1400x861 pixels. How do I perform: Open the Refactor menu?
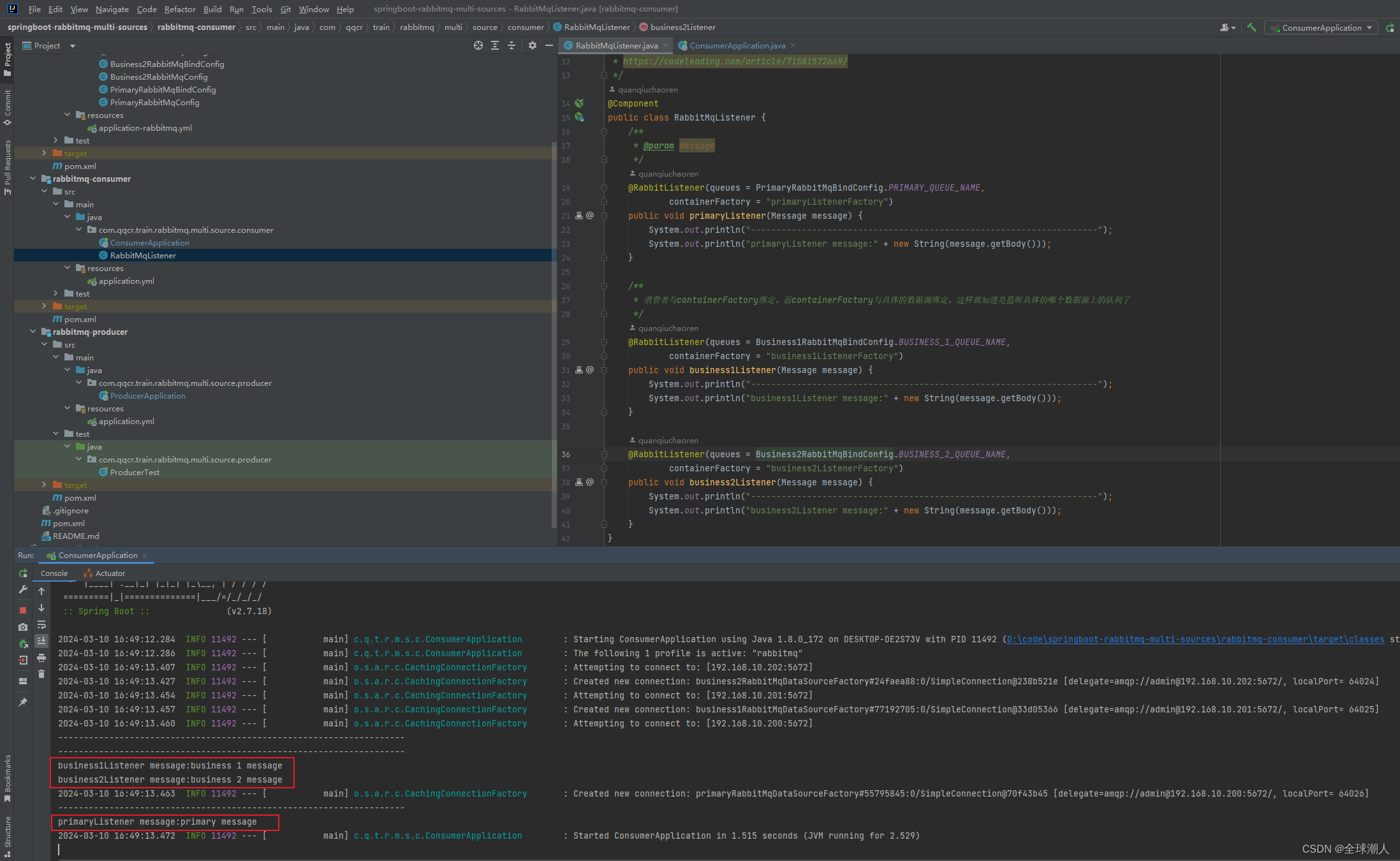click(180, 9)
